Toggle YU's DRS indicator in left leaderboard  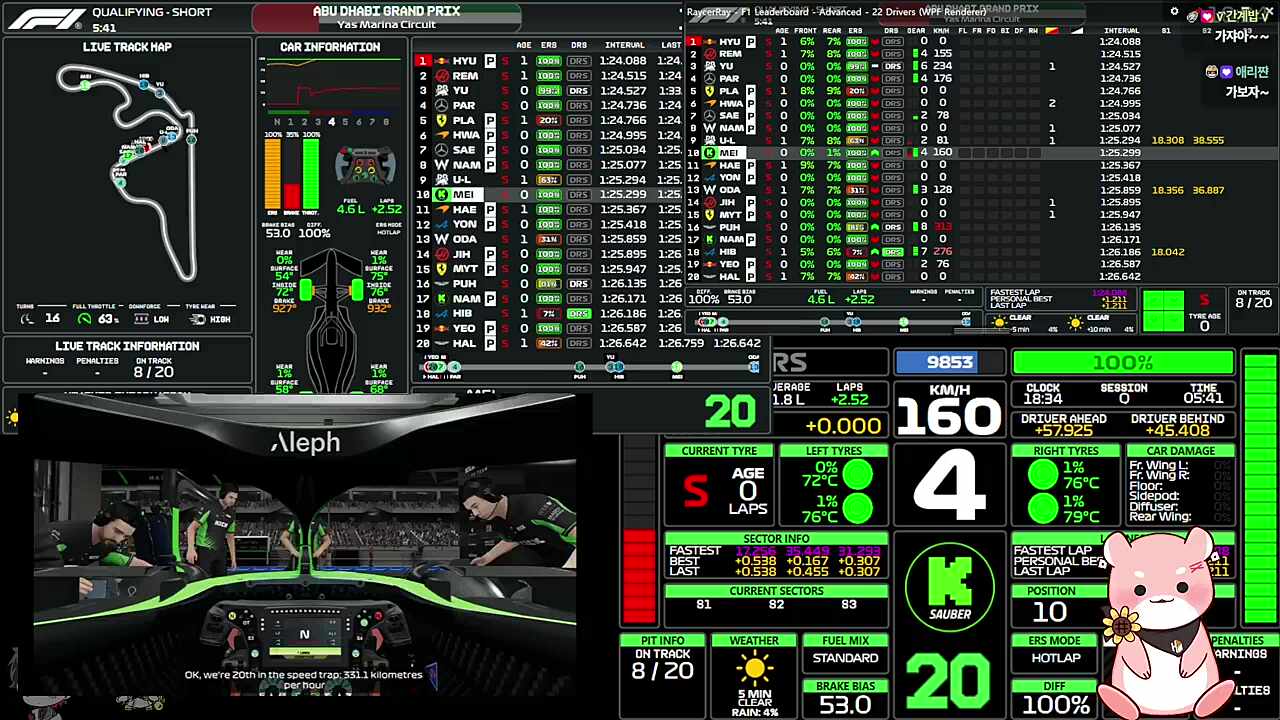578,91
